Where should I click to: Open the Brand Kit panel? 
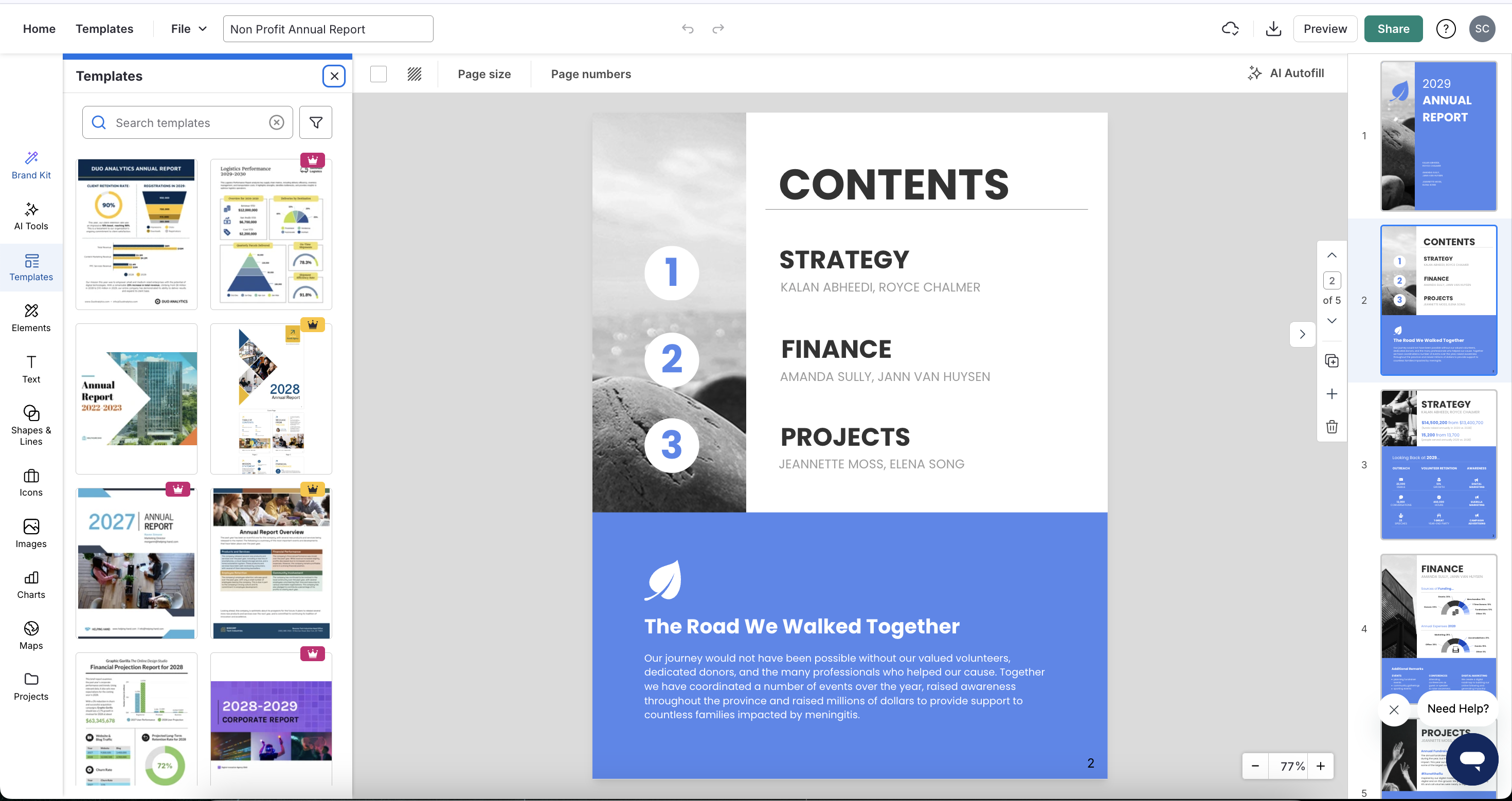(x=31, y=165)
